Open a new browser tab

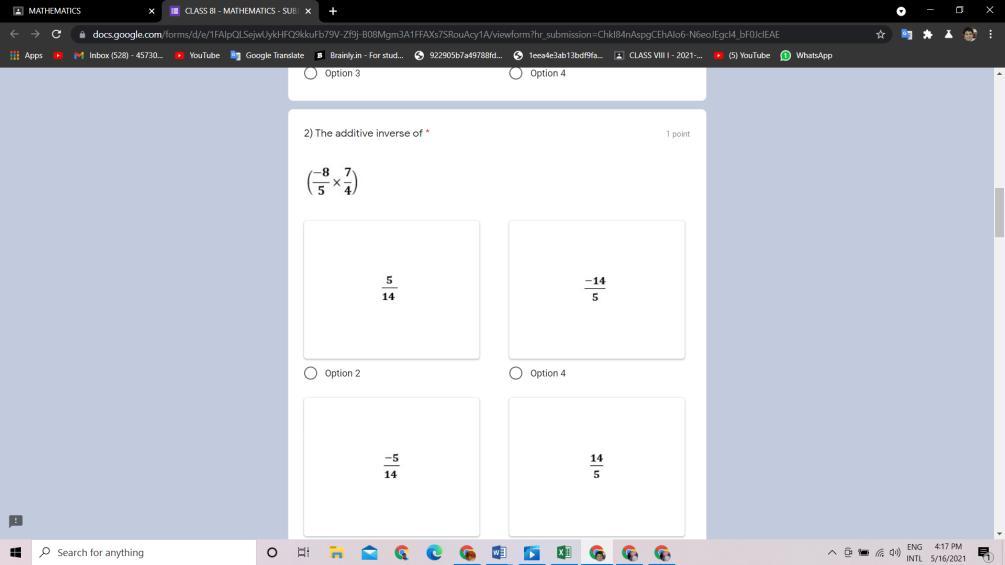pos(333,11)
